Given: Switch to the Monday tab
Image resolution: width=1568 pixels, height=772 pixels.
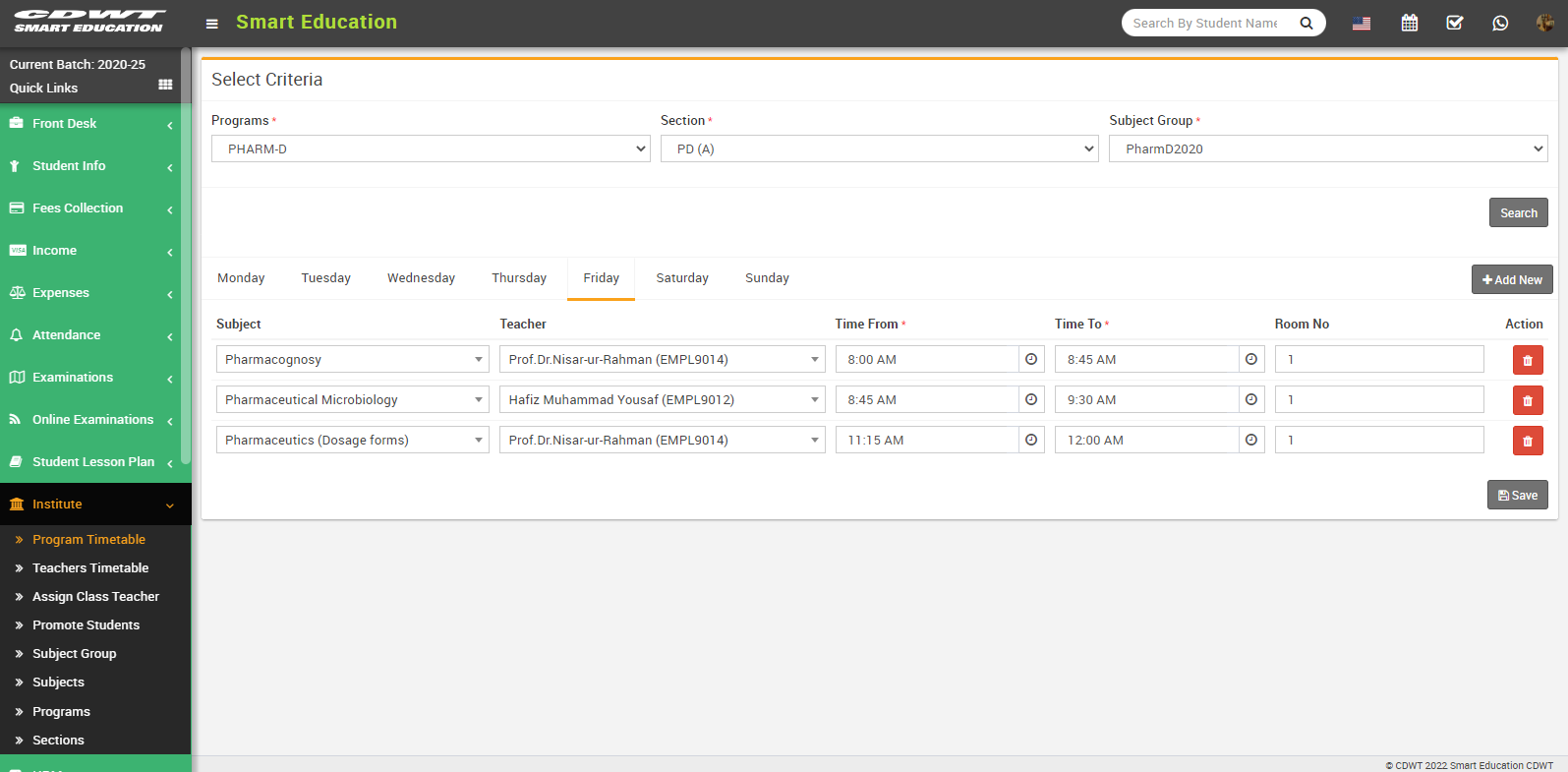Looking at the screenshot, I should [x=241, y=278].
